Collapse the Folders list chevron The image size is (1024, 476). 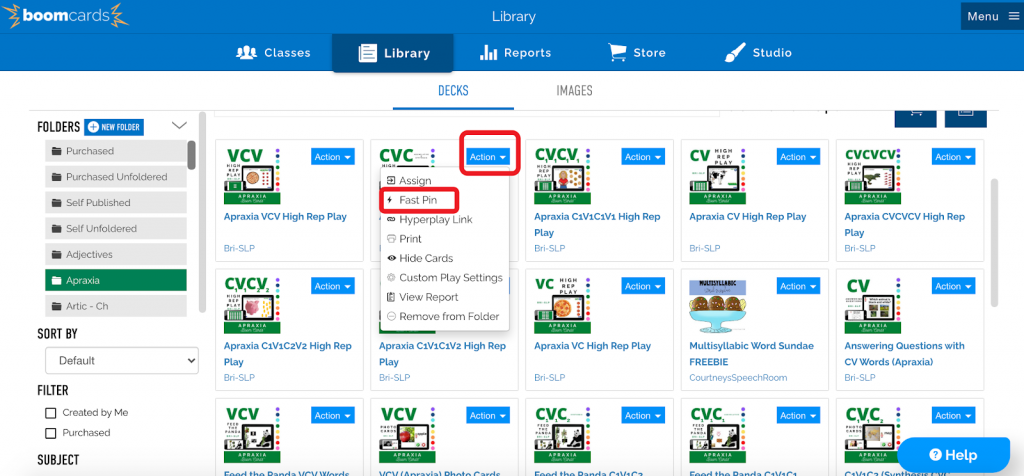click(179, 125)
